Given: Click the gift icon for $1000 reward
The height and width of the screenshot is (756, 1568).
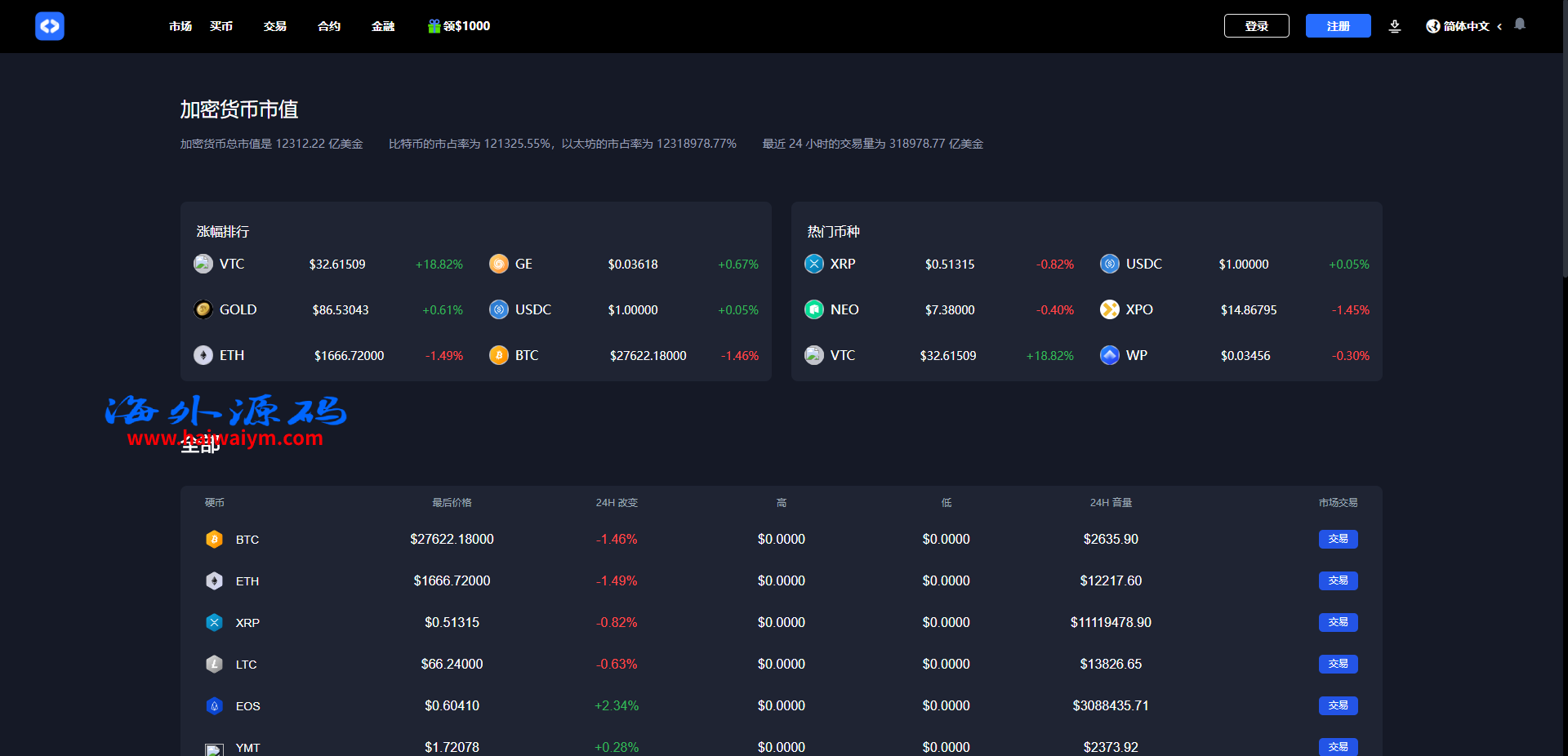Looking at the screenshot, I should (434, 26).
